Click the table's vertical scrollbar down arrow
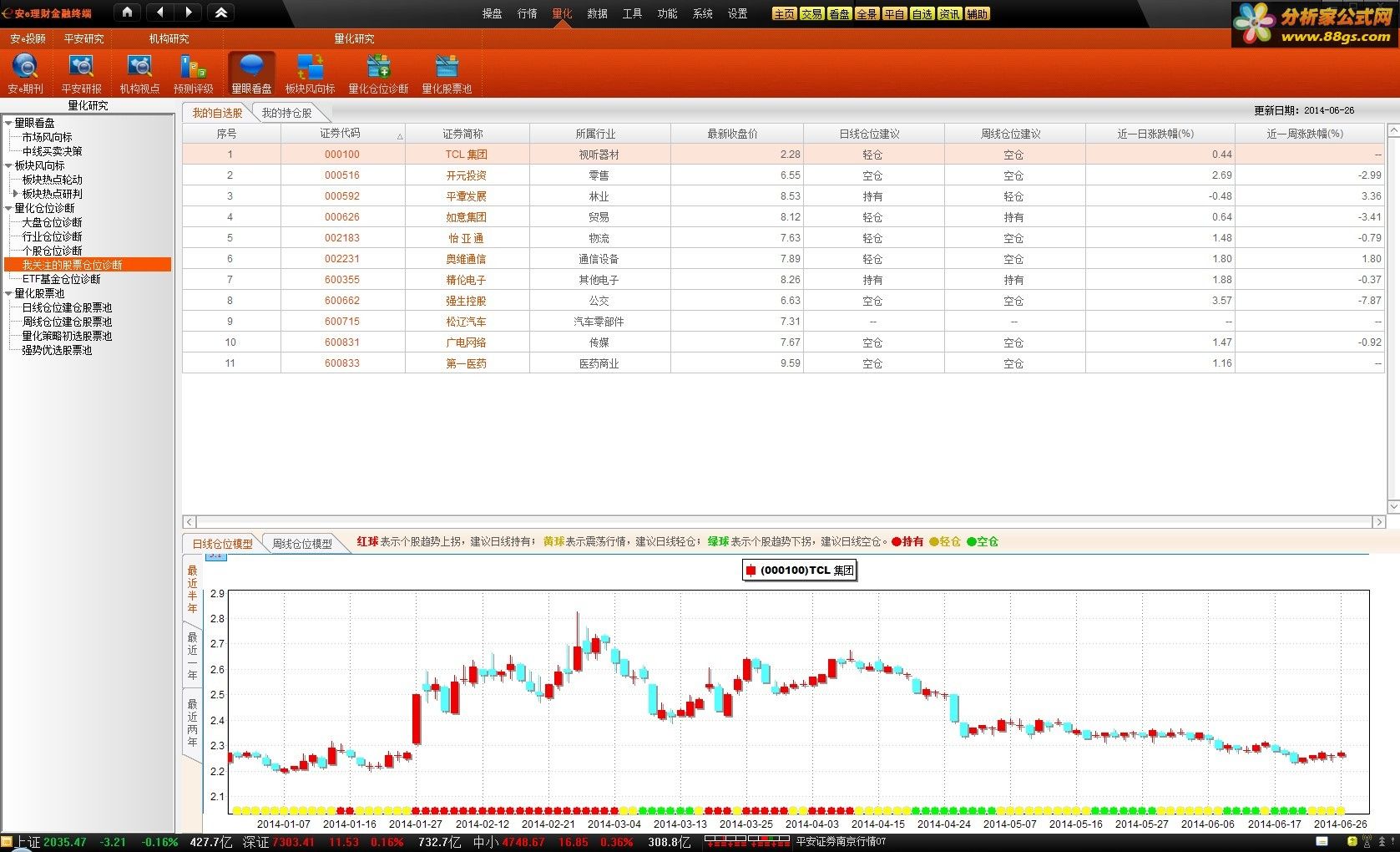Screen dimensions: 1400x852 click(1393, 507)
